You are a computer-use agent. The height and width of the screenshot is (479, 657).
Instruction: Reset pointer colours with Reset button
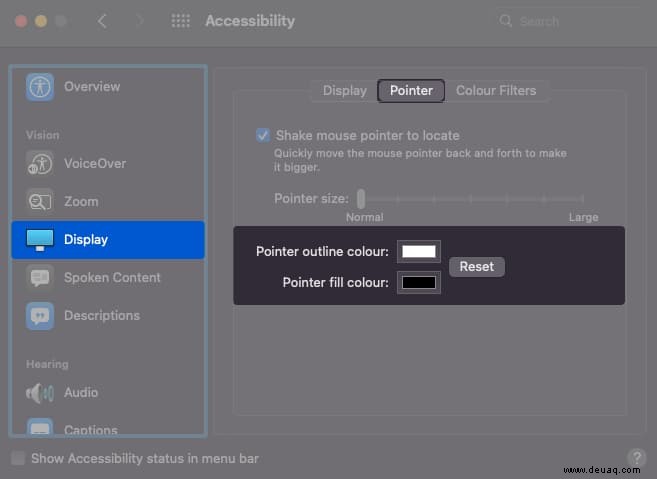pyautogui.click(x=477, y=267)
